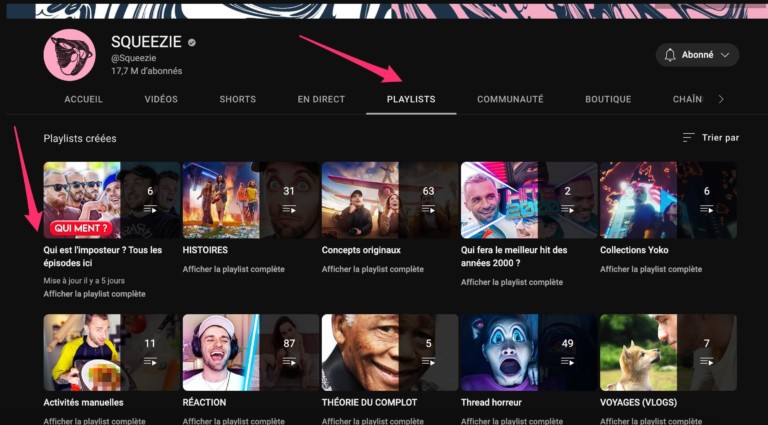Click playlist icon on meilleur hit 2000 thumbnail
Screen dimensions: 768x425
coord(567,209)
